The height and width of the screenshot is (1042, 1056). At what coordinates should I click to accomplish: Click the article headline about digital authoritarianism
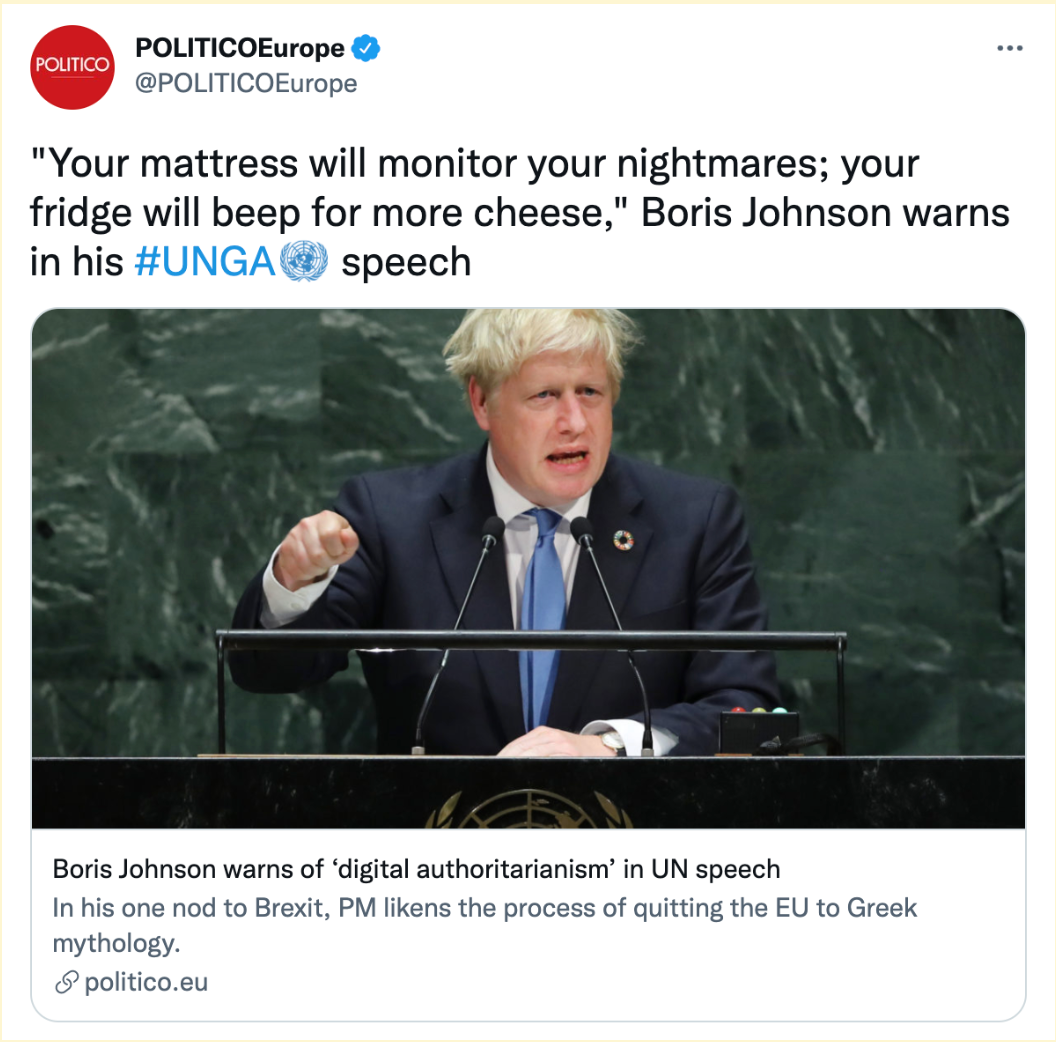(416, 869)
